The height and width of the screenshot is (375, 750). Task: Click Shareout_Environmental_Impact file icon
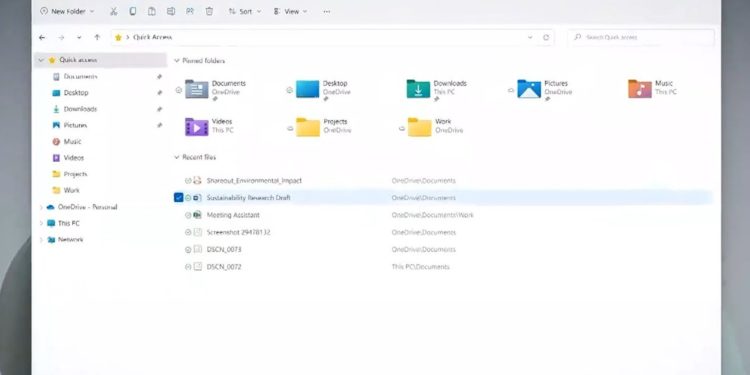coord(198,181)
